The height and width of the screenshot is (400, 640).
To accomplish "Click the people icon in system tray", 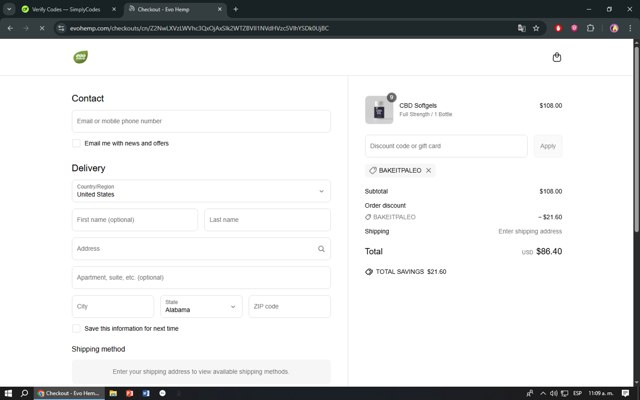I will pyautogui.click(x=530, y=393).
